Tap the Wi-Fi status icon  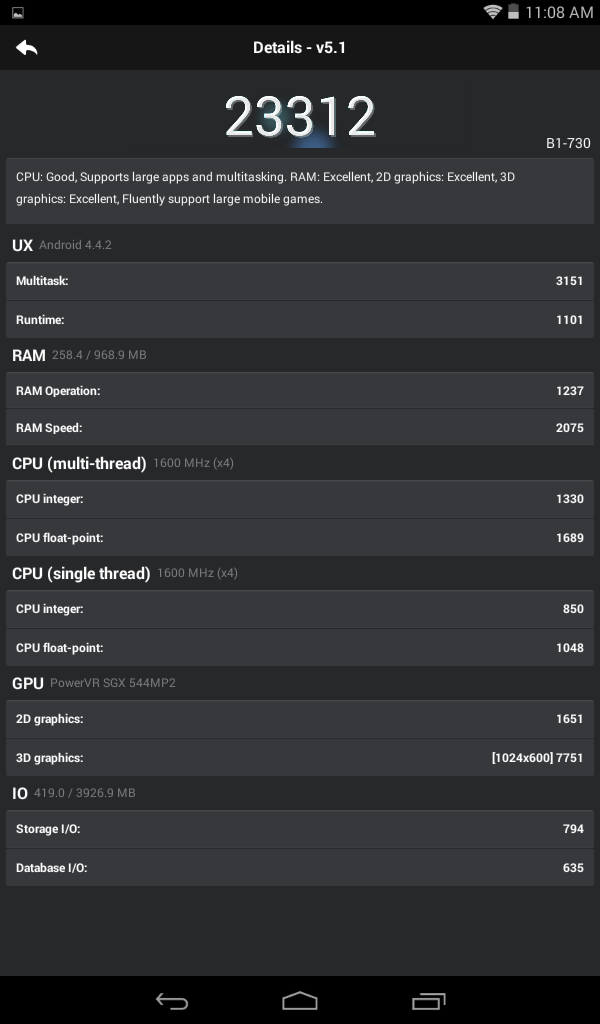[492, 12]
